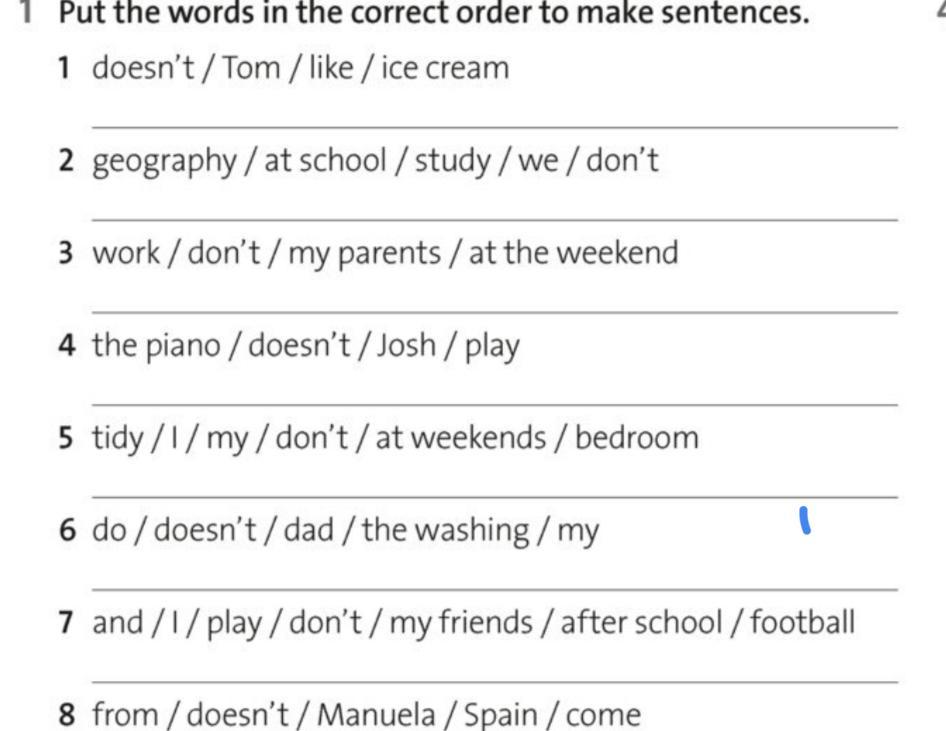Image resolution: width=946 pixels, height=731 pixels.
Task: Click the item number 5 label
Action: [66, 438]
